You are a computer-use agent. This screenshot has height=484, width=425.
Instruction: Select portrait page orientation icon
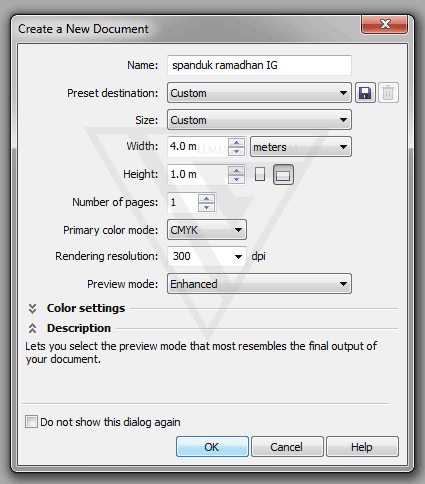(260, 174)
